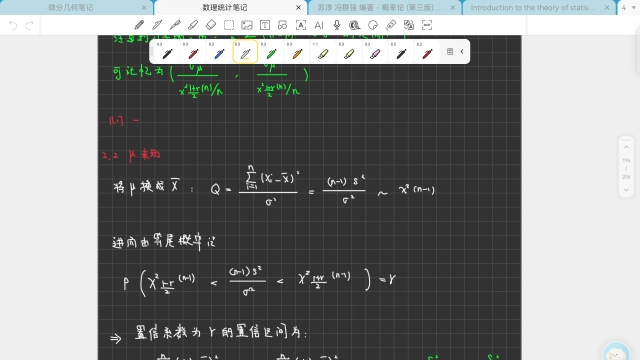
Task: Choose the first red pen preset
Action: tap(193, 52)
